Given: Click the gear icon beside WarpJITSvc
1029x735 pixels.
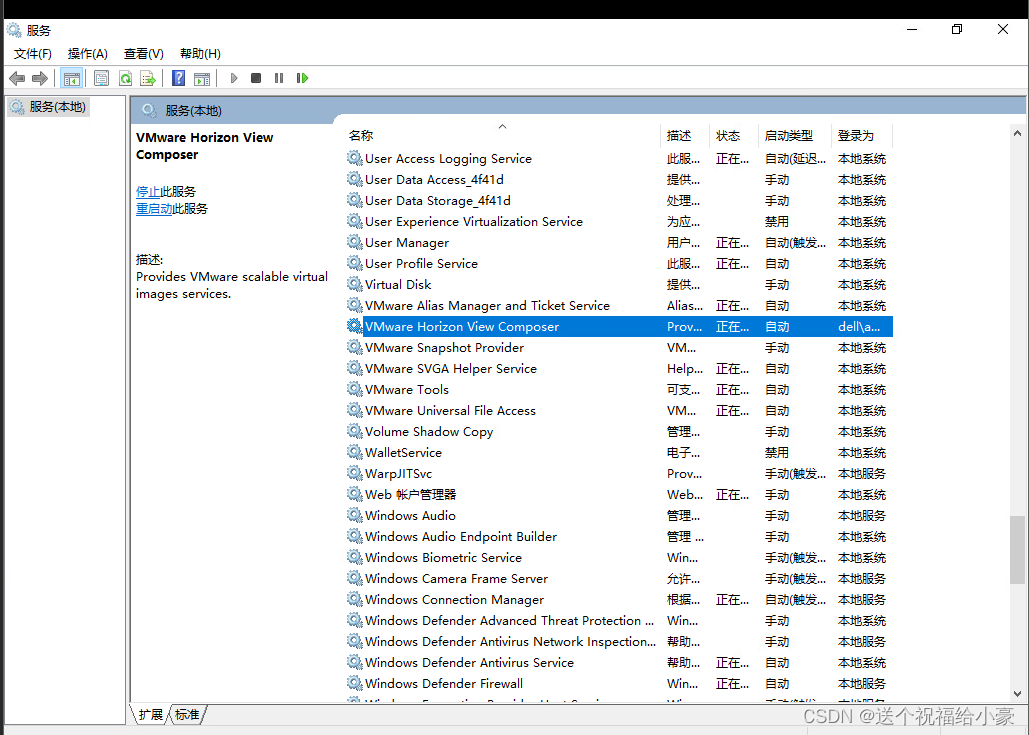Looking at the screenshot, I should pos(354,473).
